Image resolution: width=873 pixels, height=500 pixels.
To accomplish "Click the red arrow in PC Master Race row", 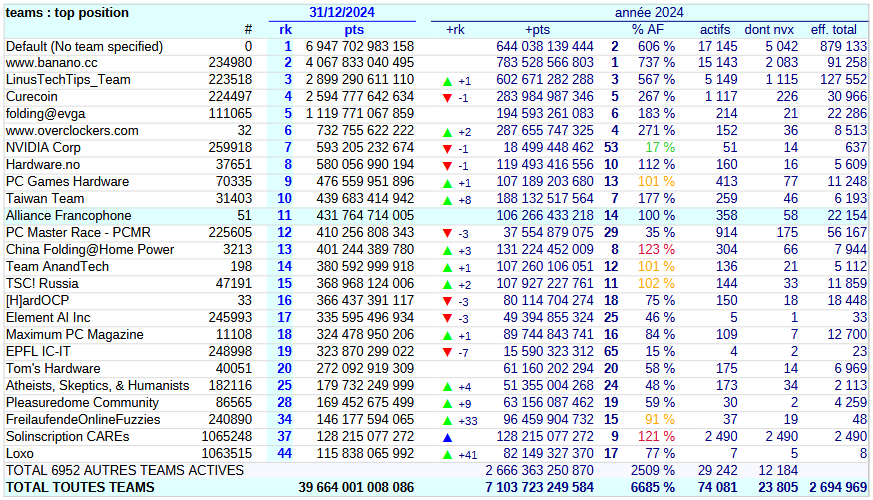I will (x=447, y=233).
